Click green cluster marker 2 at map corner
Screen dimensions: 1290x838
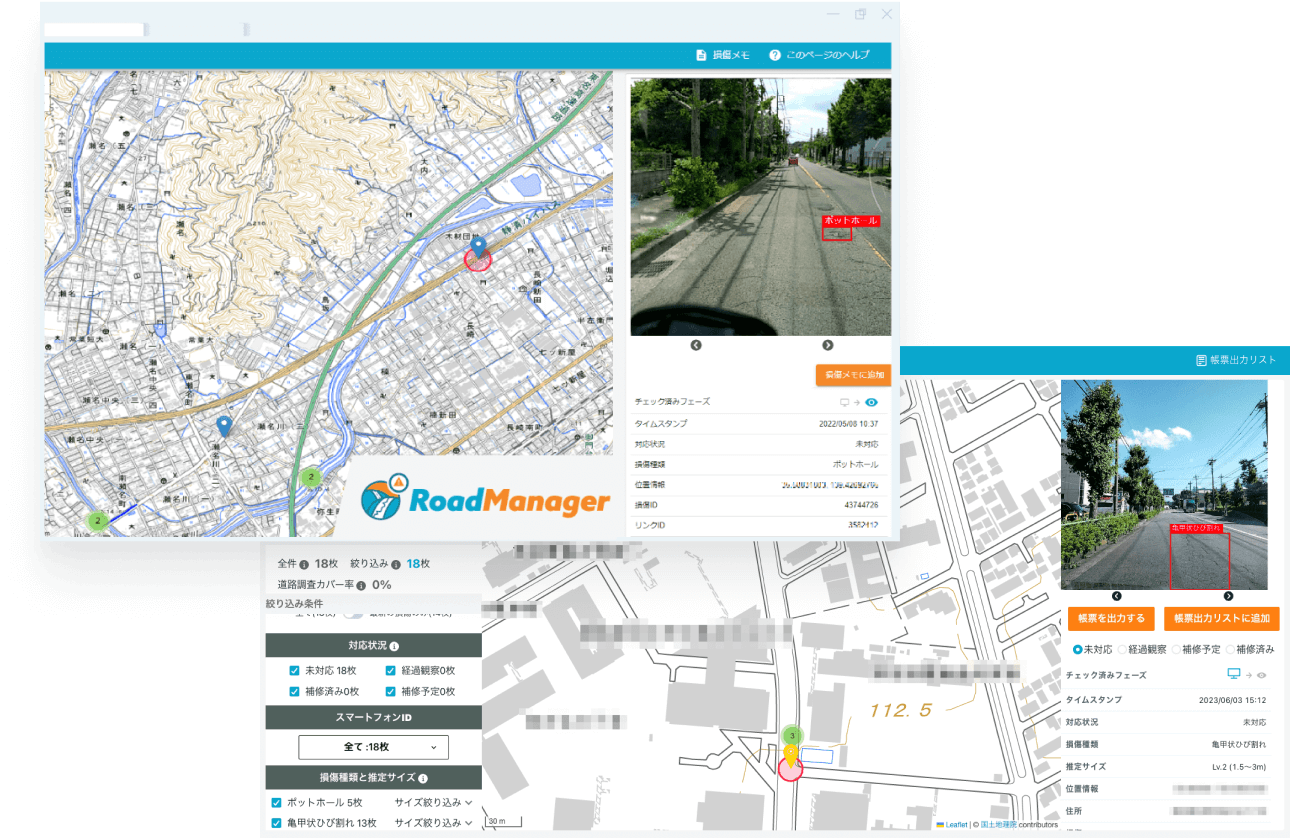click(97, 520)
